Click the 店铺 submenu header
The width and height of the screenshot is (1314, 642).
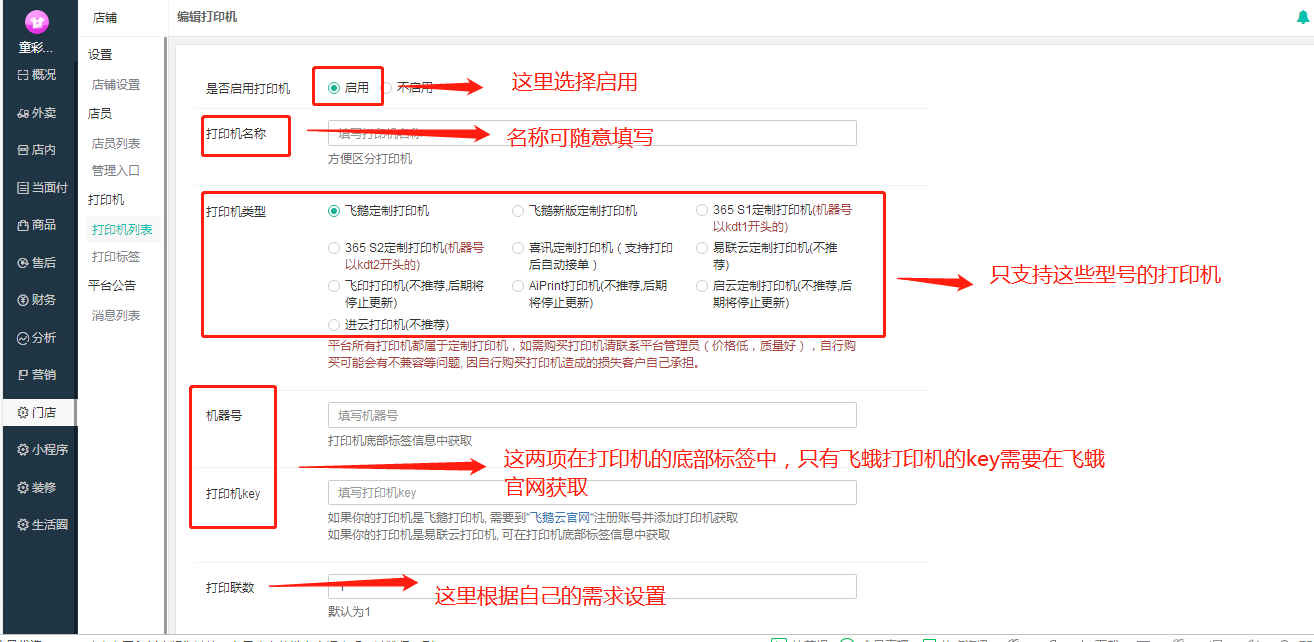coord(105,17)
